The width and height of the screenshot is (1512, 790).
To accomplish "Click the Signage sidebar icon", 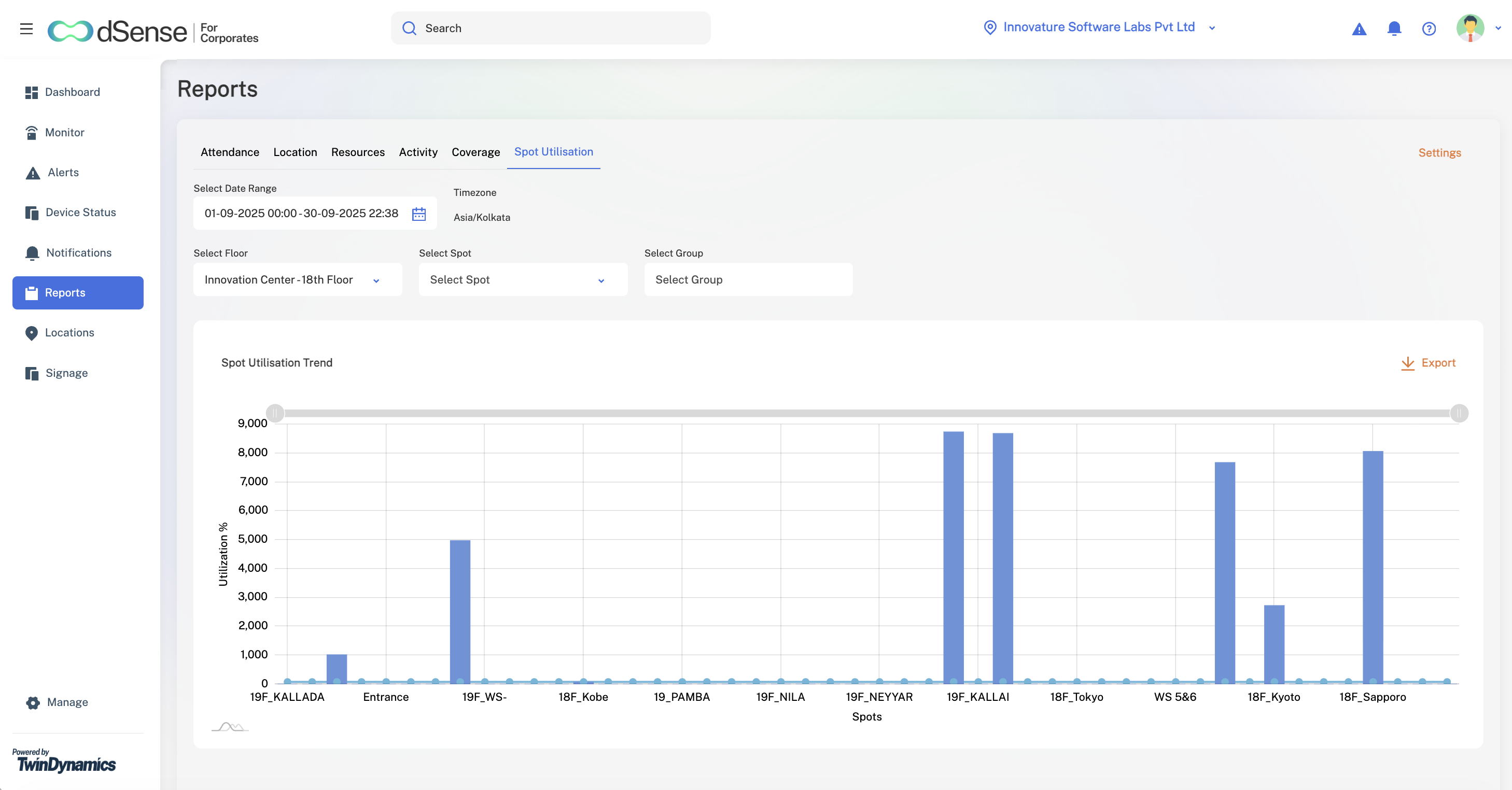I will [x=32, y=373].
